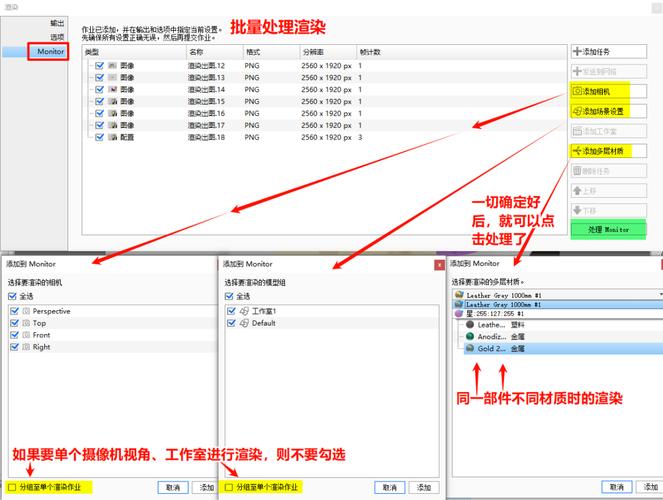This screenshot has height=500, width=663.
Task: Open the 选项 (Options) tab
Action: pyautogui.click(x=56, y=36)
